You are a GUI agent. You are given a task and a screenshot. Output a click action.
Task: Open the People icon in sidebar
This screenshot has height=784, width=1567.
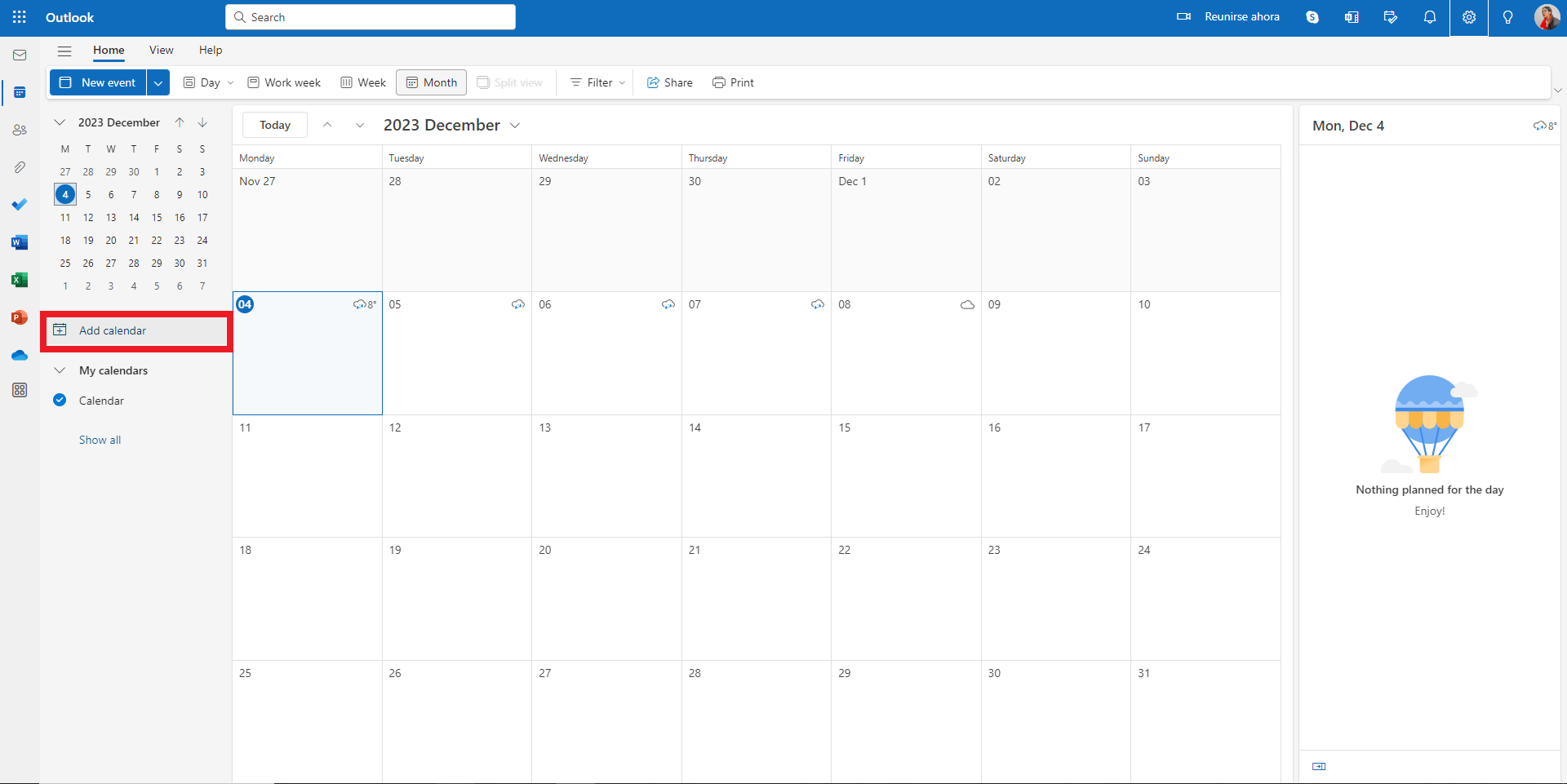point(19,130)
